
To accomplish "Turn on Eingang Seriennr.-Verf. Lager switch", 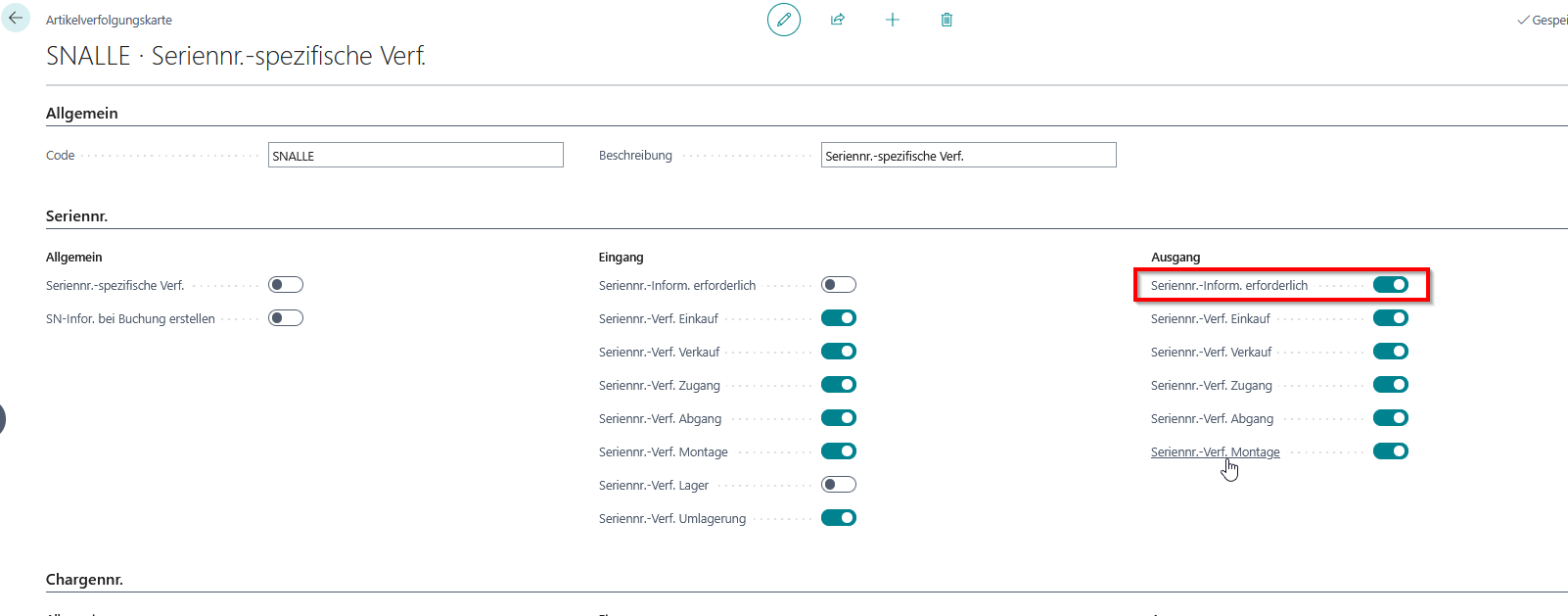I will pos(839,485).
